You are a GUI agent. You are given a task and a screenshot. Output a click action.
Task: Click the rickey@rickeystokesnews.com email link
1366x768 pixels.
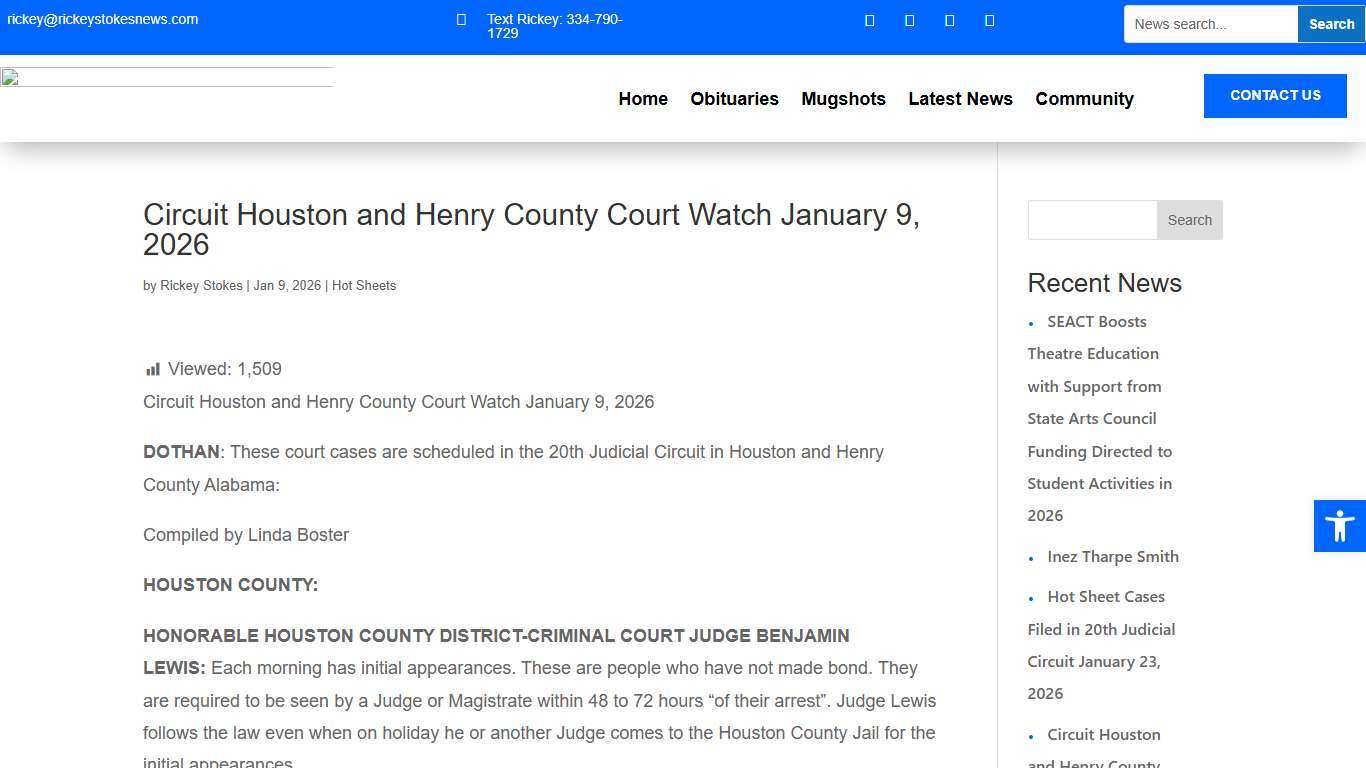pyautogui.click(x=103, y=18)
